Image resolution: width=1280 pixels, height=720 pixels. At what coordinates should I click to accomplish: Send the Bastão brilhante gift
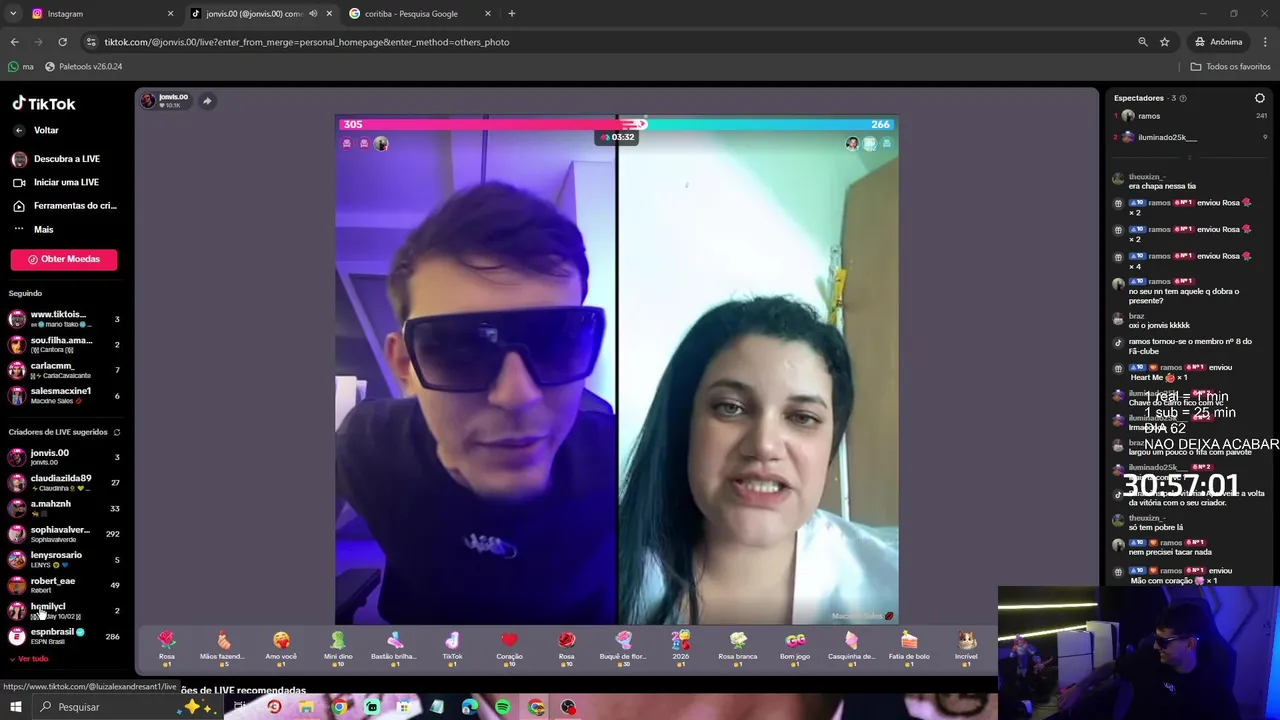click(395, 647)
